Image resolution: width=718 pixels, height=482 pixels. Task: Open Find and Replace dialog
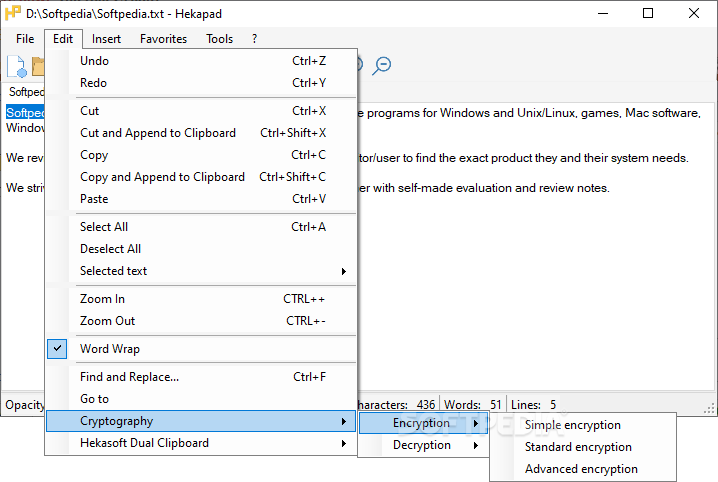[x=201, y=377]
